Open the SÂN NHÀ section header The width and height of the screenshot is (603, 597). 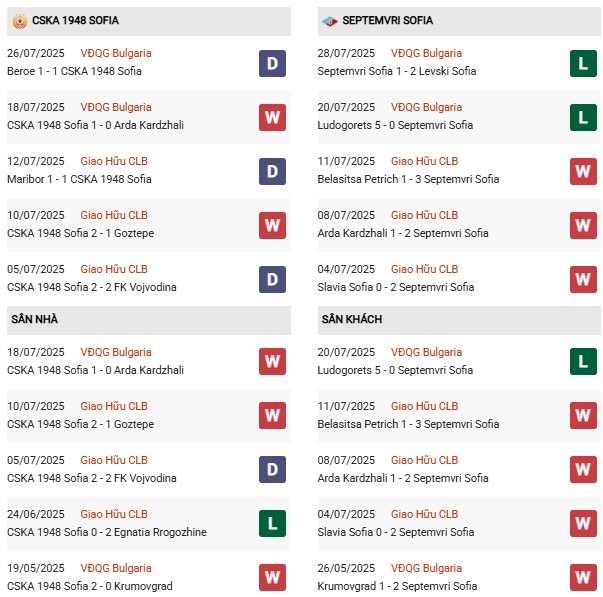pos(35,319)
